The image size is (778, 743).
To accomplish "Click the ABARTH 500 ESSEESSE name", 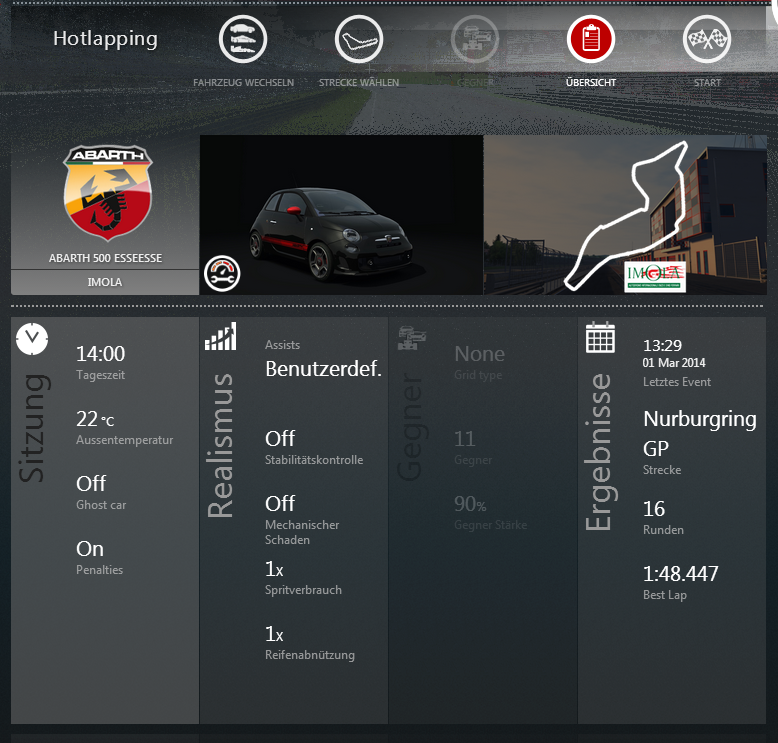I will click(105, 258).
